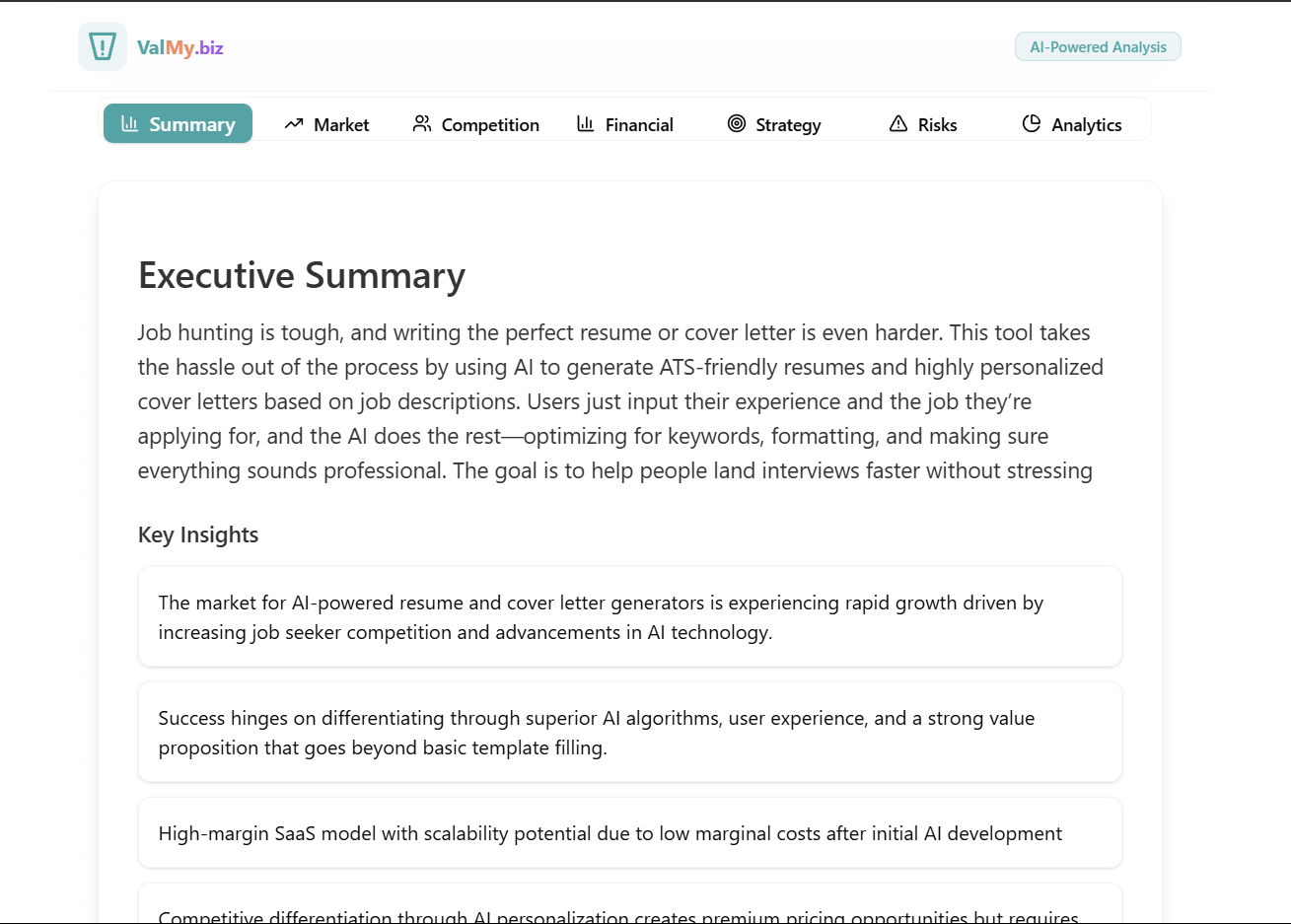Image resolution: width=1291 pixels, height=924 pixels.
Task: Click the warning triangle icon beside Risks
Action: tap(898, 123)
